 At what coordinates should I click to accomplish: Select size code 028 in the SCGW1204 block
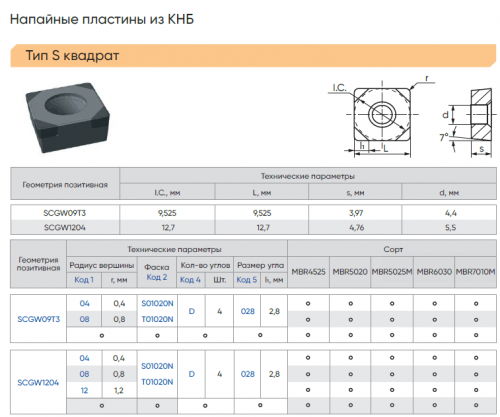[248, 374]
